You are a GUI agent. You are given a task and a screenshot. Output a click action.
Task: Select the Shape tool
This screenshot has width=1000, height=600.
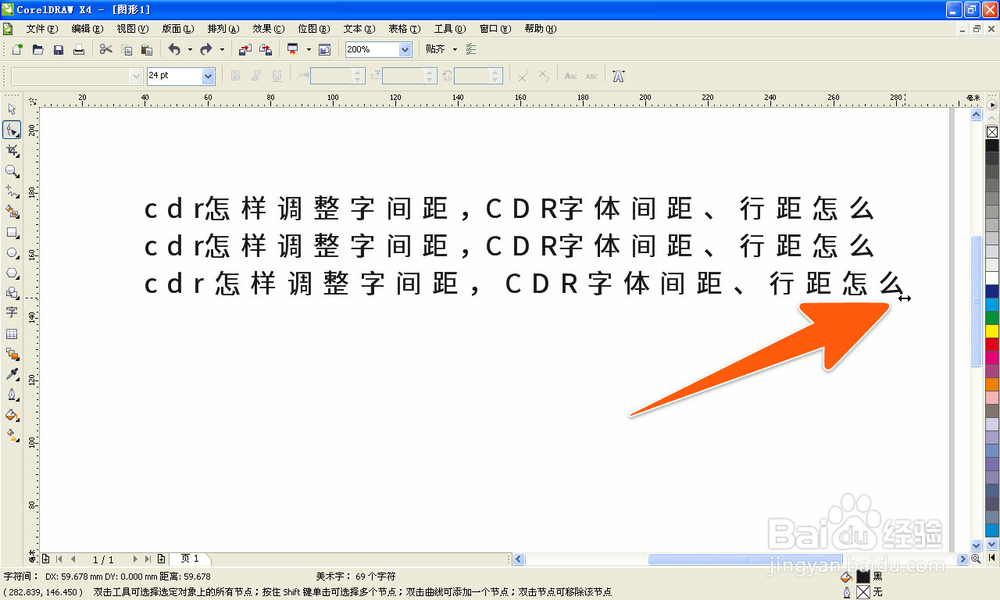pyautogui.click(x=11, y=129)
